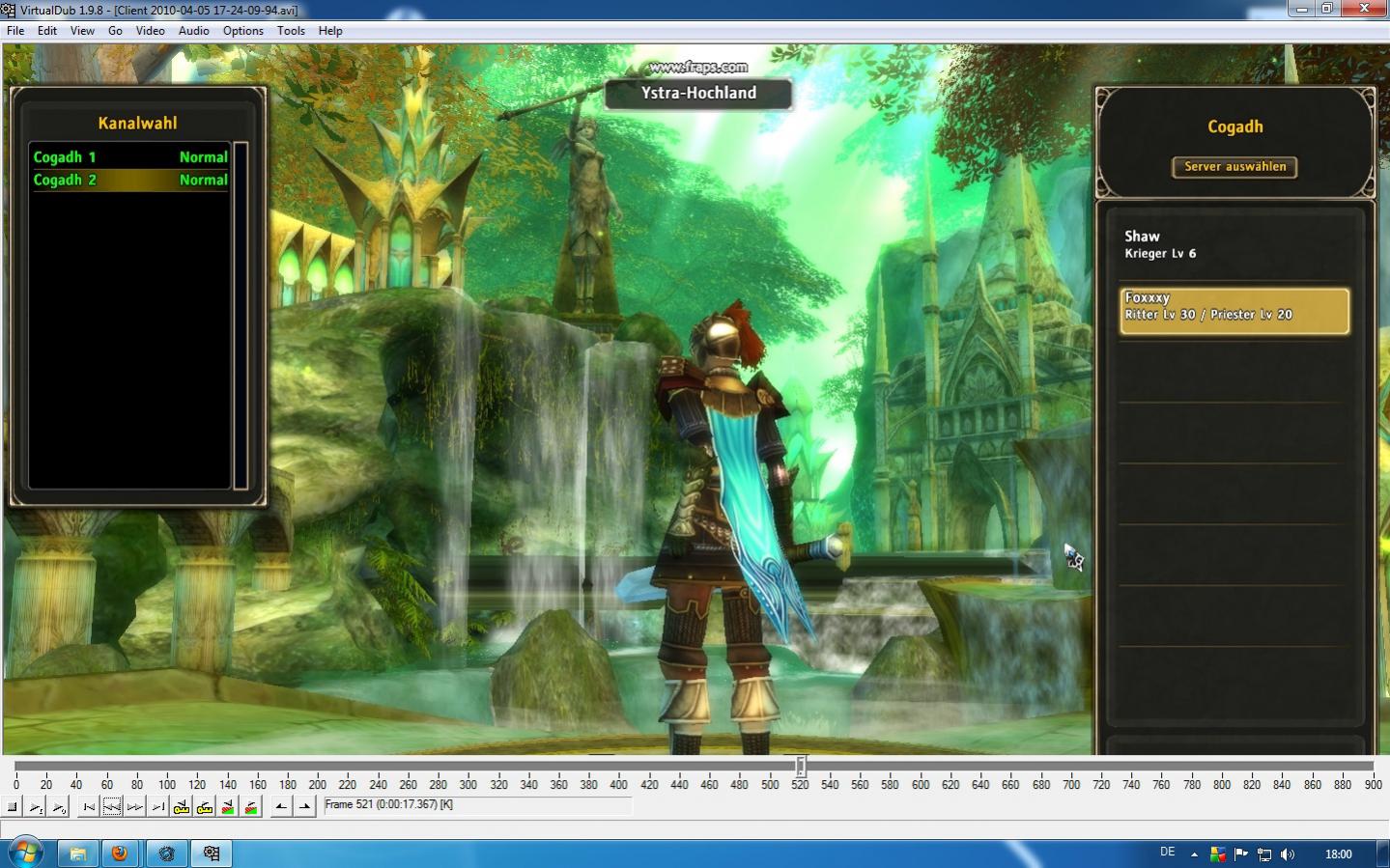The height and width of the screenshot is (868, 1390).
Task: Click the Cogadh server name heading
Action: 1235,126
